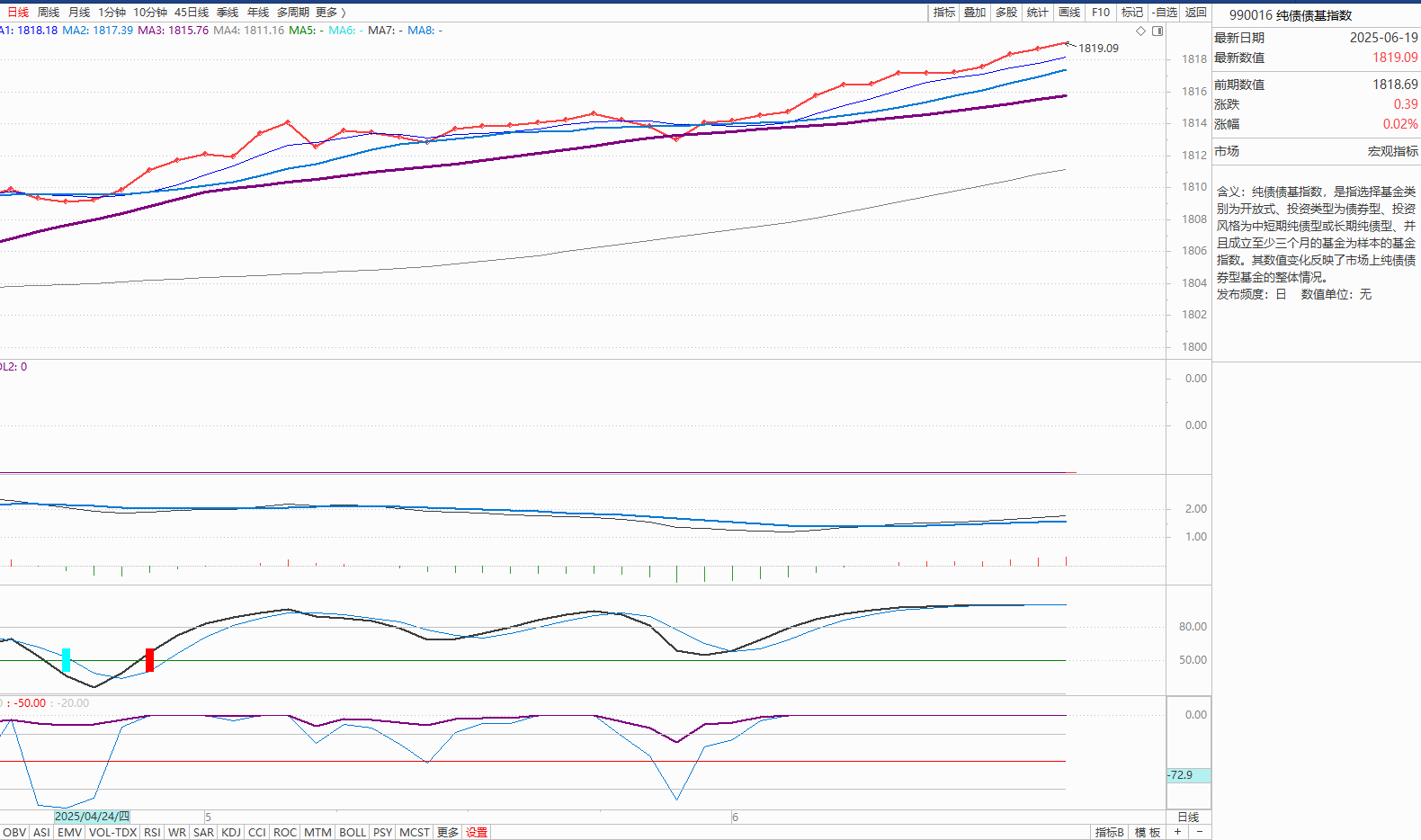Click the 2025-06-19 latest date value

click(x=1384, y=38)
